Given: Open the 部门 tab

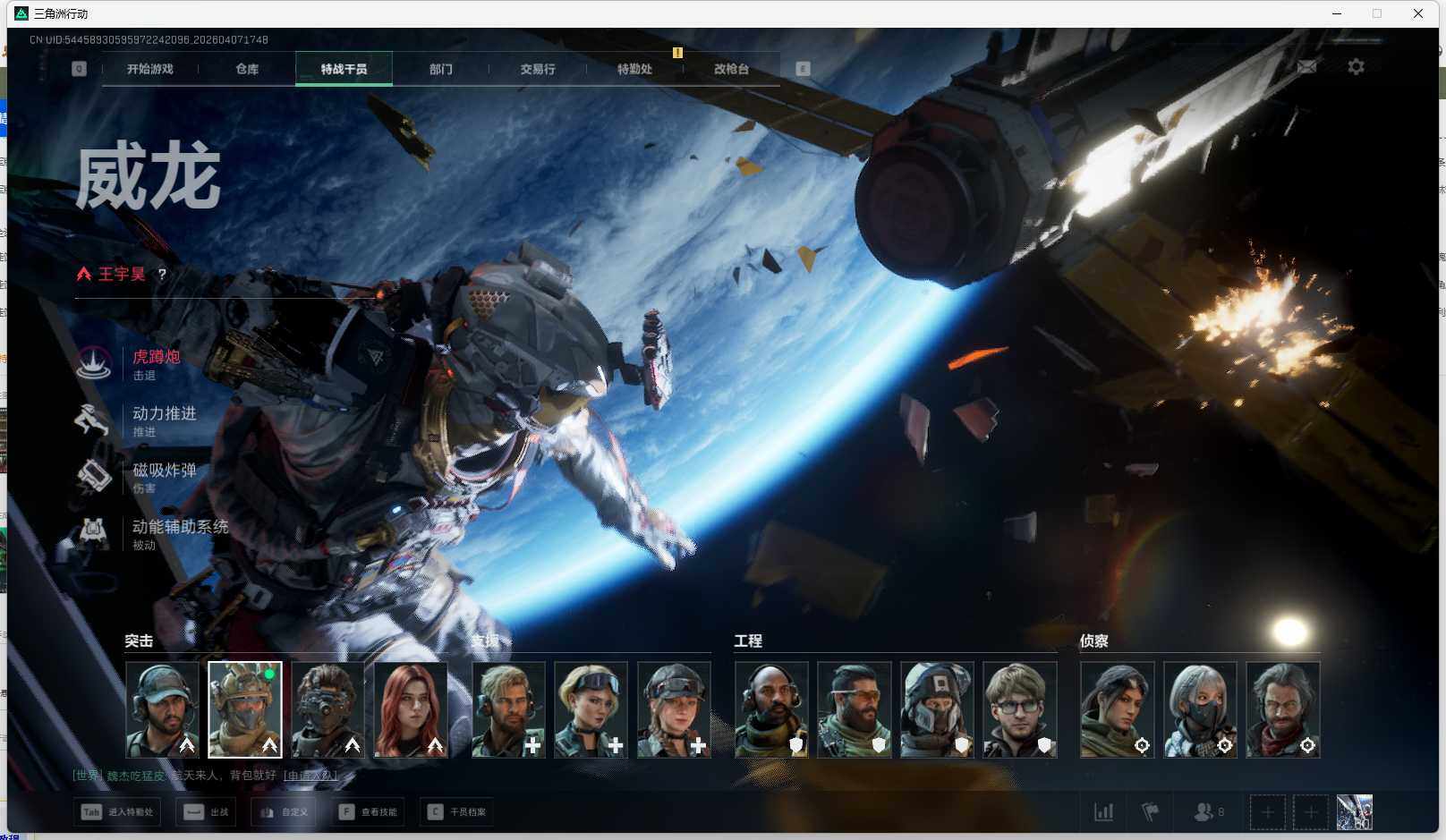Looking at the screenshot, I should click(440, 69).
